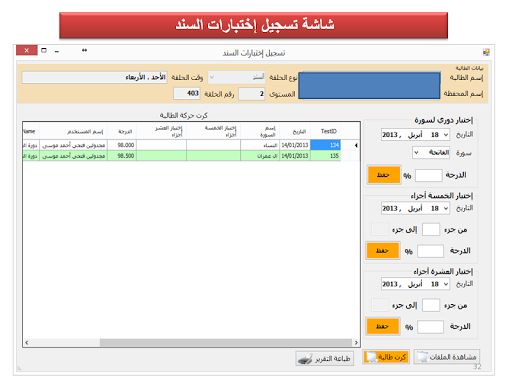Viewport: 512px width, 384px height.
Task: Expand the سورة Al-Fatiha combo box
Action: (416, 153)
